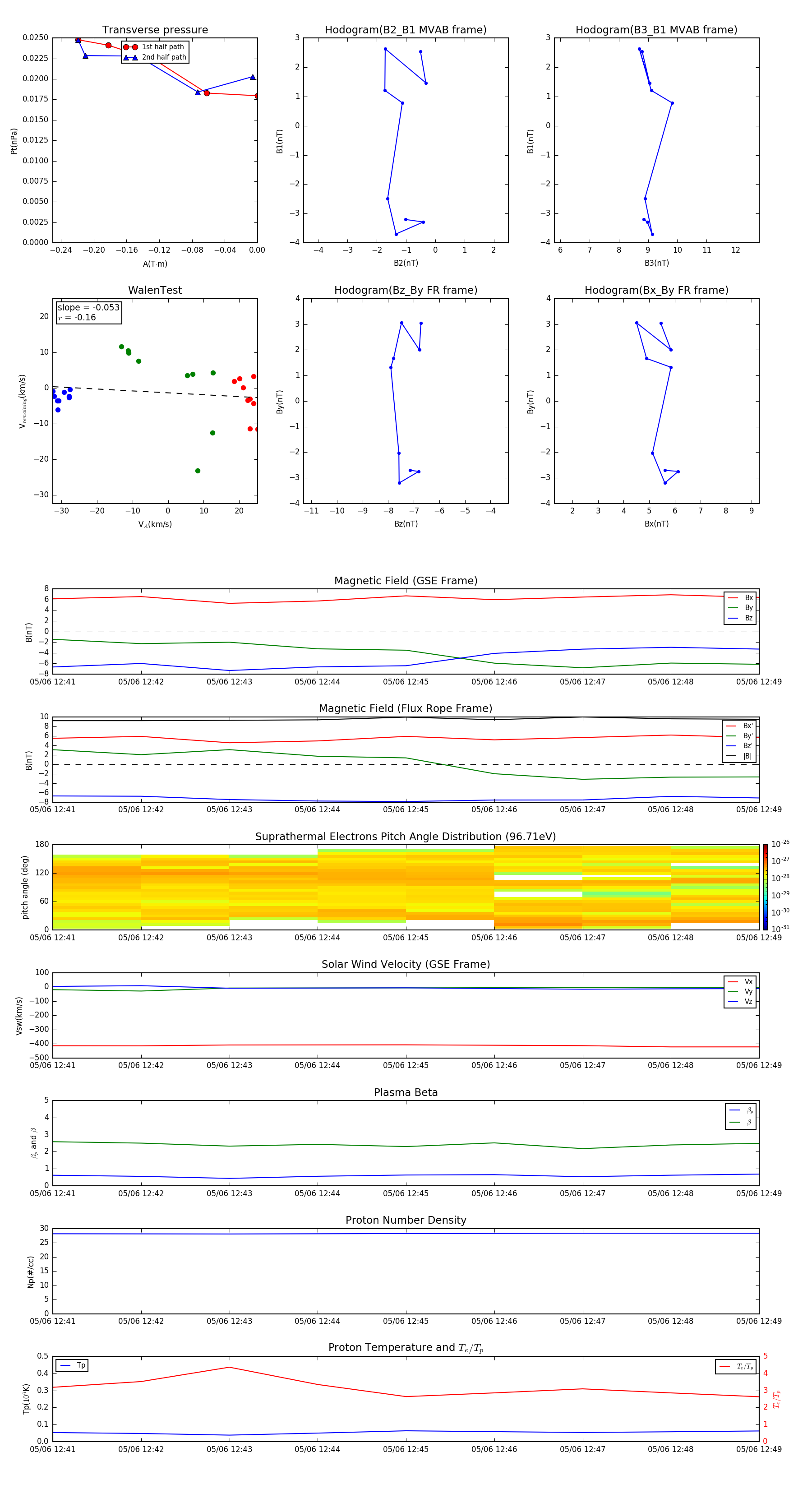Click the lowest green point in WalenTest
This screenshot has height=1489, width=812.
coord(198,471)
